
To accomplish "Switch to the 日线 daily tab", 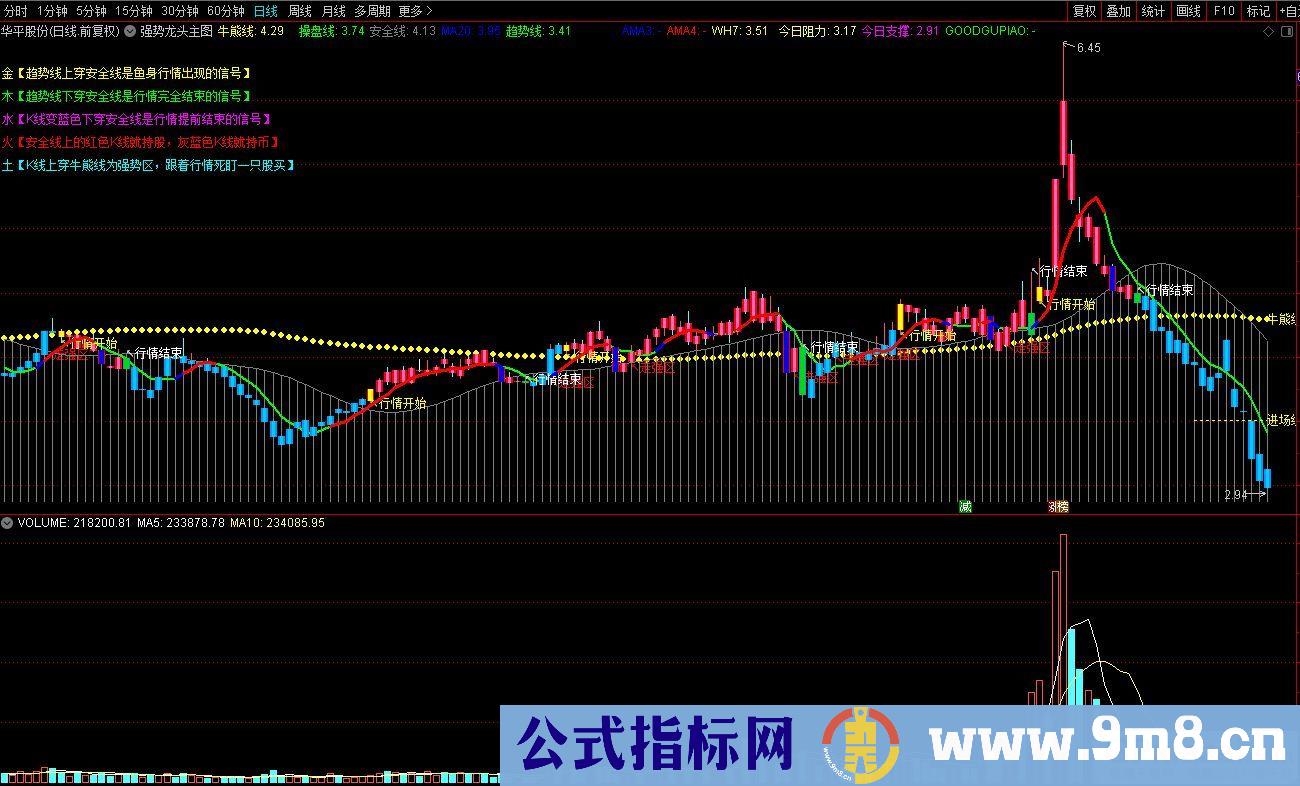I will point(266,11).
